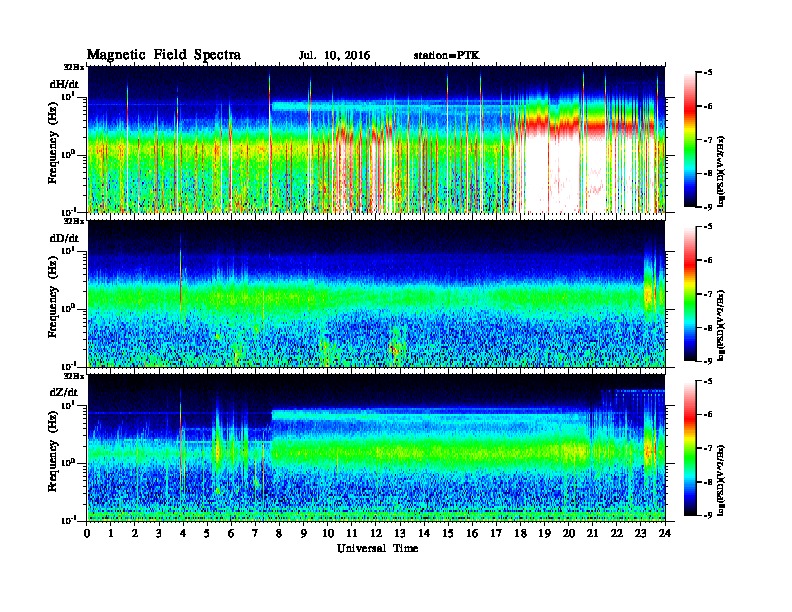This screenshot has height=612, width=792.
Task: Click hour tick label "17" on time axis
Action: tap(497, 533)
